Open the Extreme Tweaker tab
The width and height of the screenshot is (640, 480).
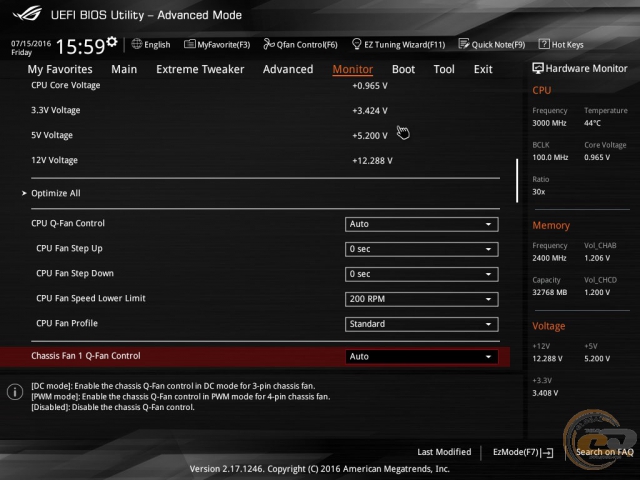[200, 69]
